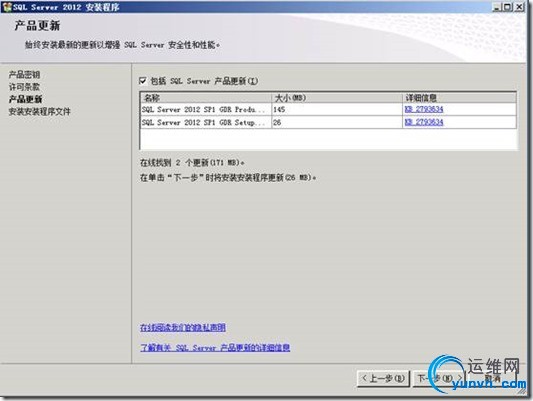Select the 许可条款 step in the sidebar
This screenshot has width=533, height=401.
(24, 87)
